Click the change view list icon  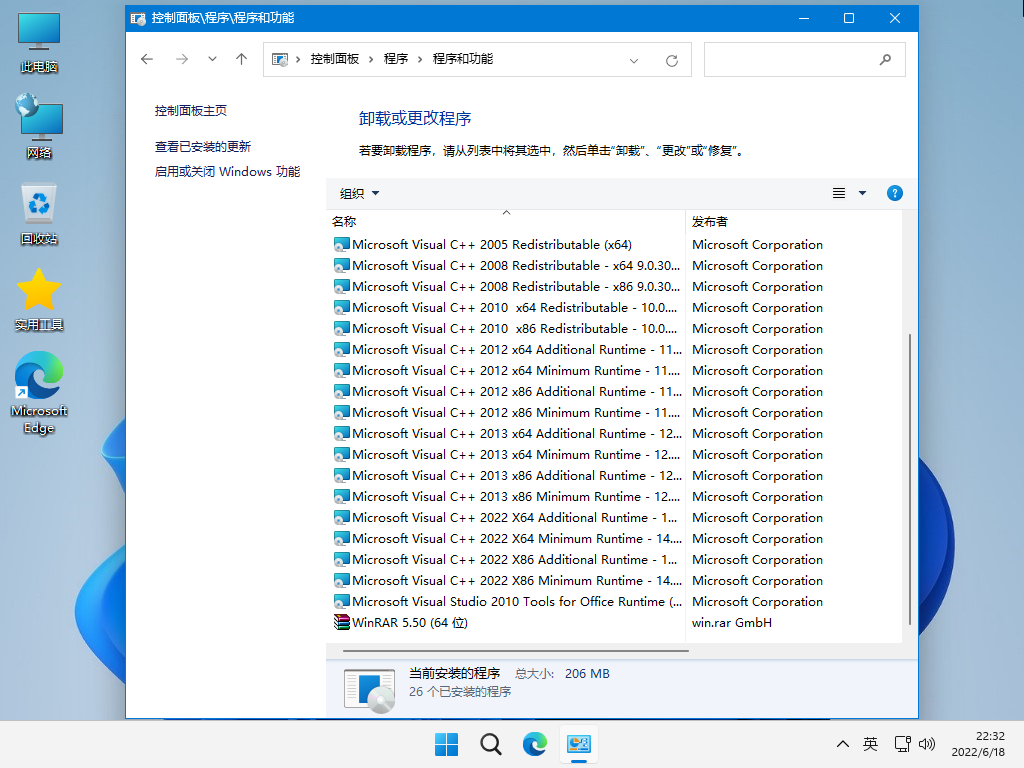pos(839,193)
